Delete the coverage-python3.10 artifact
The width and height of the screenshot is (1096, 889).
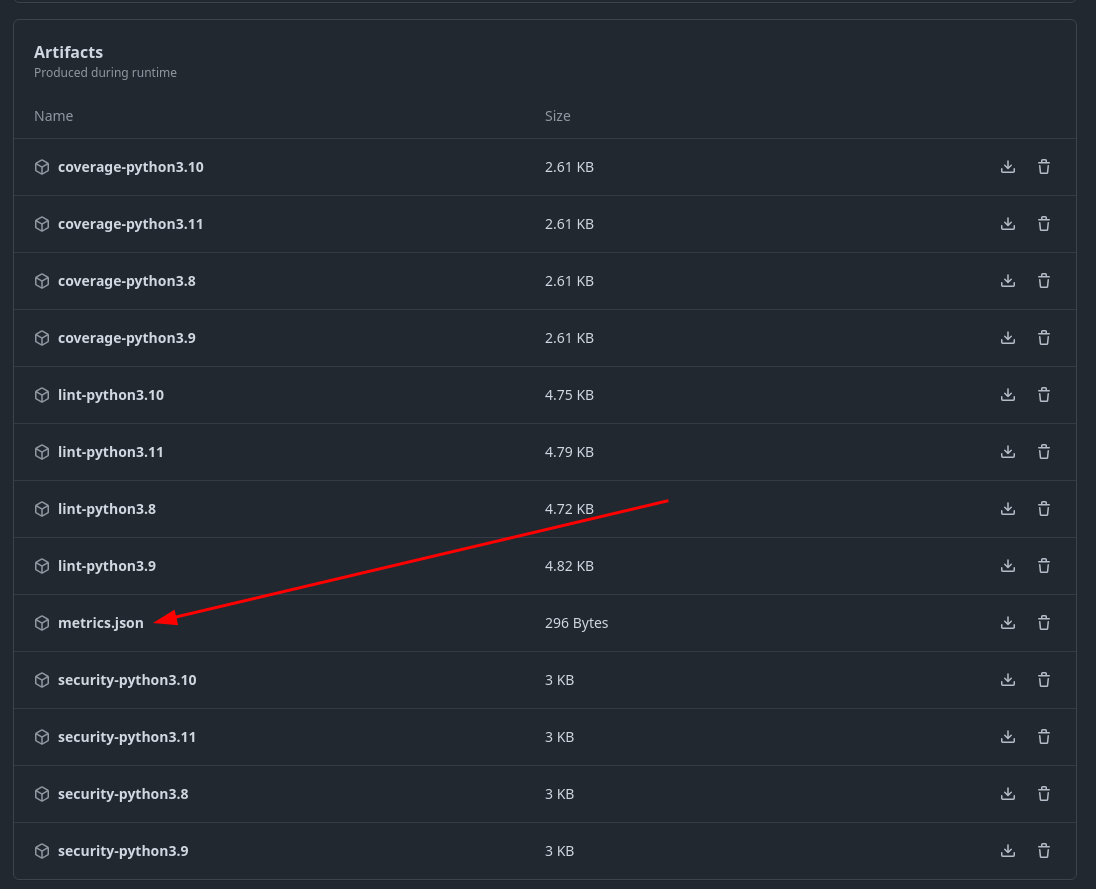click(1044, 167)
